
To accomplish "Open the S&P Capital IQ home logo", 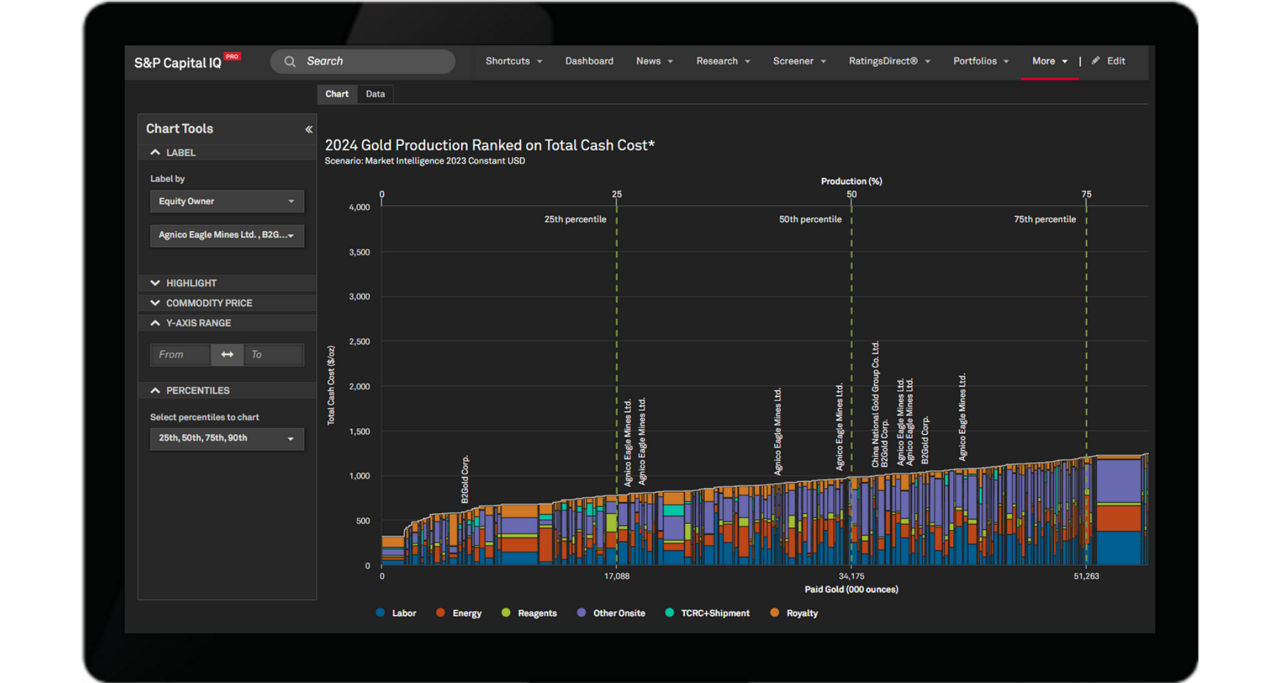I will coord(188,62).
